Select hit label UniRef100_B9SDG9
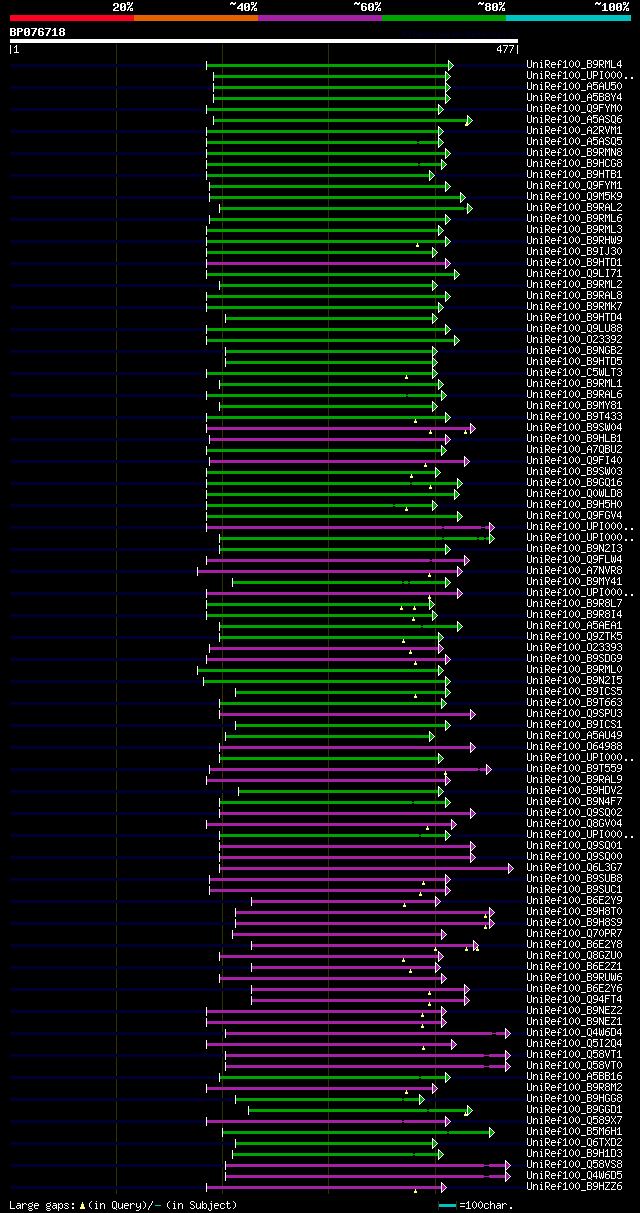This screenshot has width=640, height=1213. point(574,659)
